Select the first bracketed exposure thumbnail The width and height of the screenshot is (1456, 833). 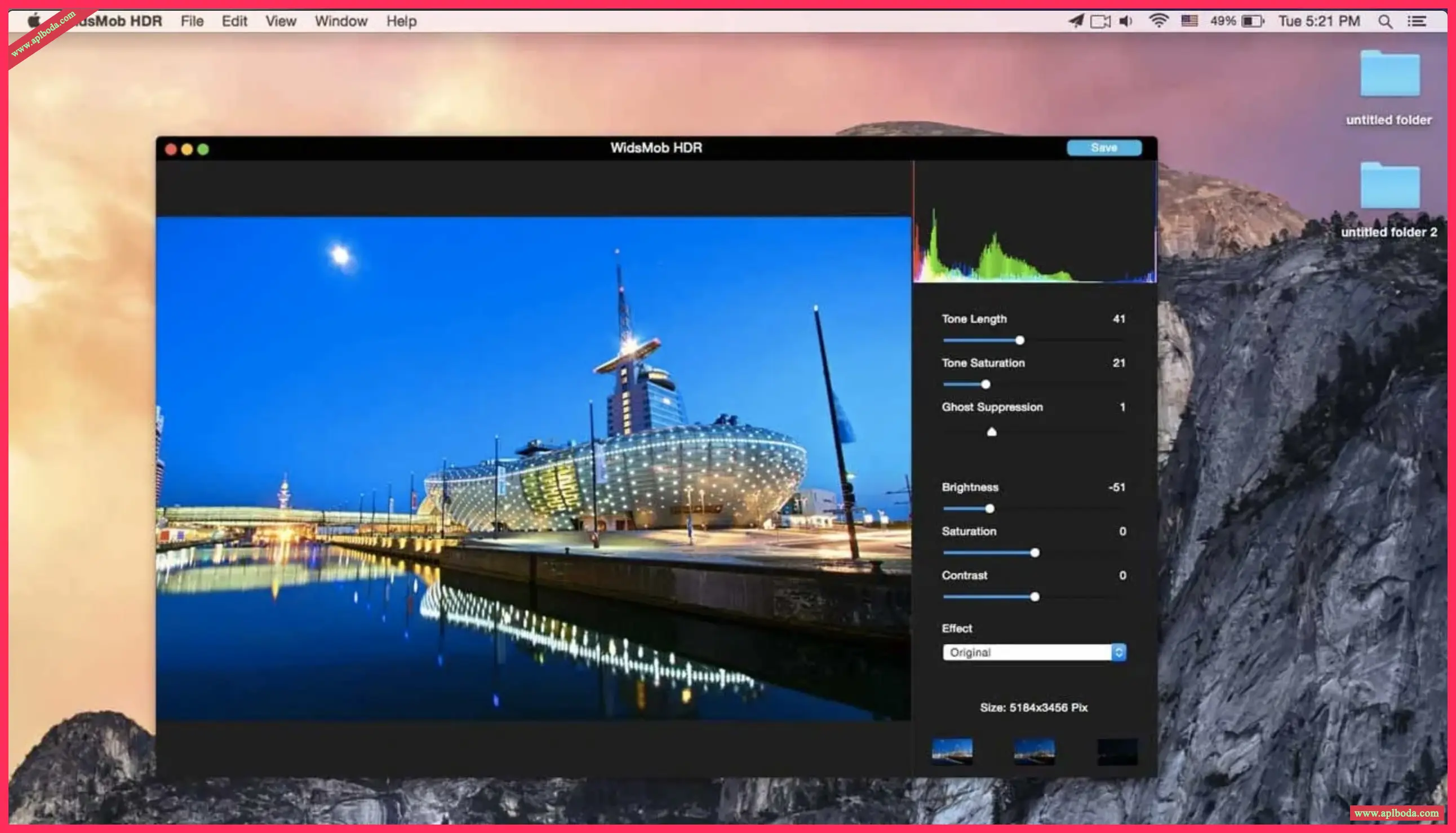point(952,751)
